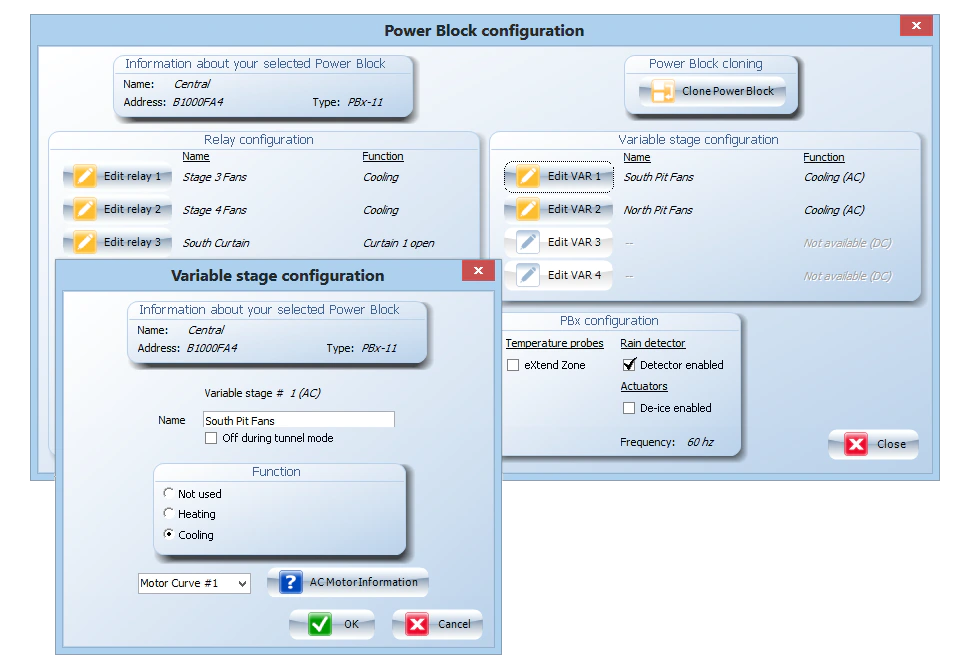Screen dimensions: 970x670
Task: Select the Not used function option
Action: point(168,494)
